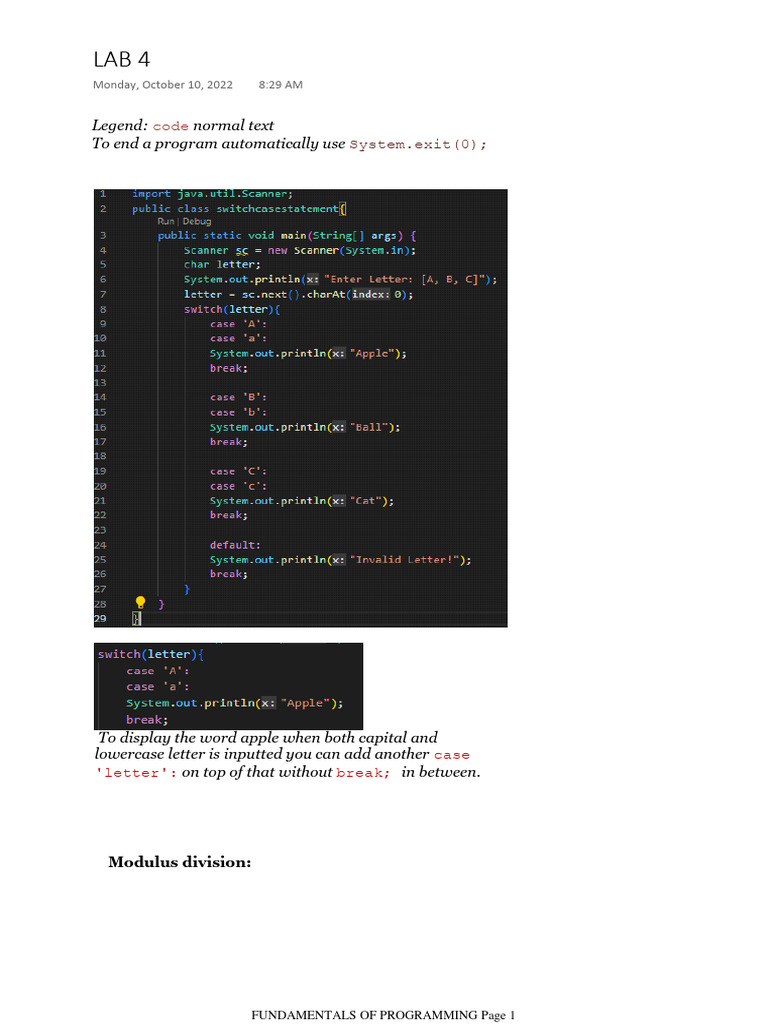
Task: Click the println "Cat" line
Action: pos(302,501)
